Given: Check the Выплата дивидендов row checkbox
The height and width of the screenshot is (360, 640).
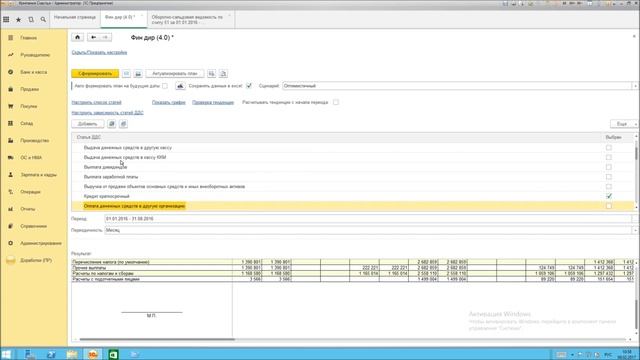Looking at the screenshot, I should click(609, 167).
